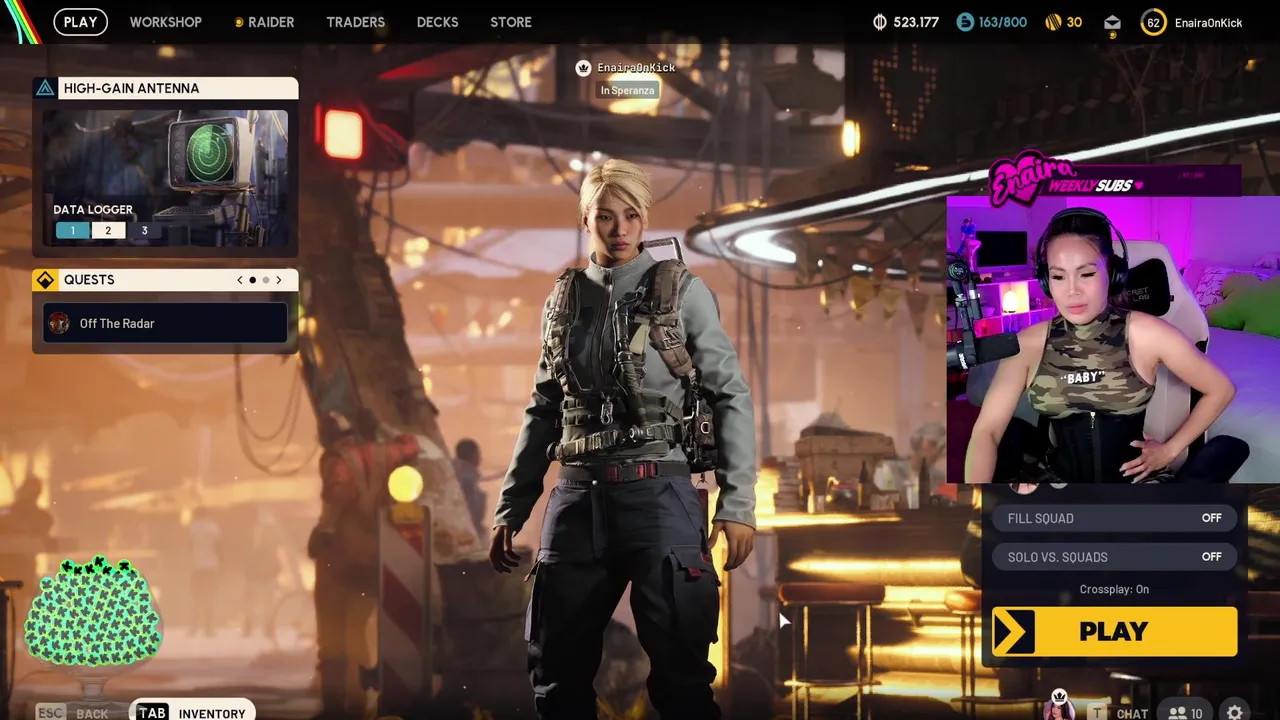The width and height of the screenshot is (1280, 720).
Task: Start matchmaking with the yellow PLAY button
Action: [1114, 632]
